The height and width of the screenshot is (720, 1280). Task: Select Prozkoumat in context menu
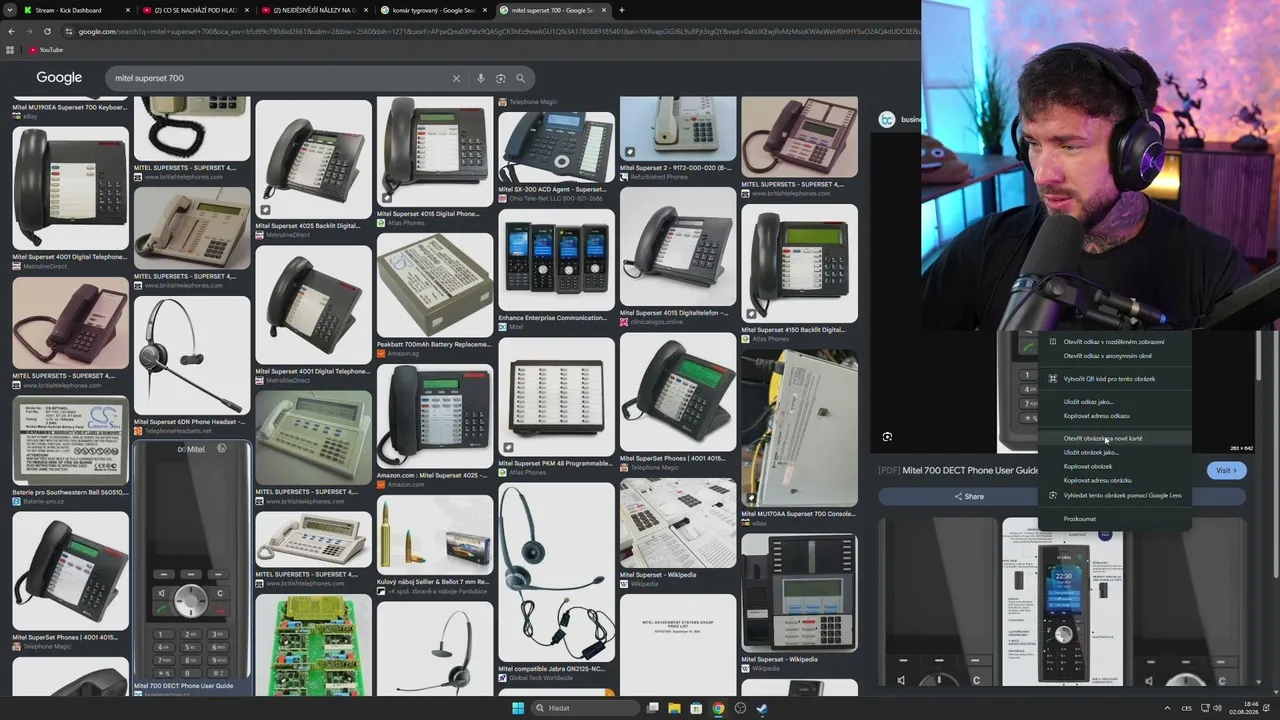[1113, 519]
